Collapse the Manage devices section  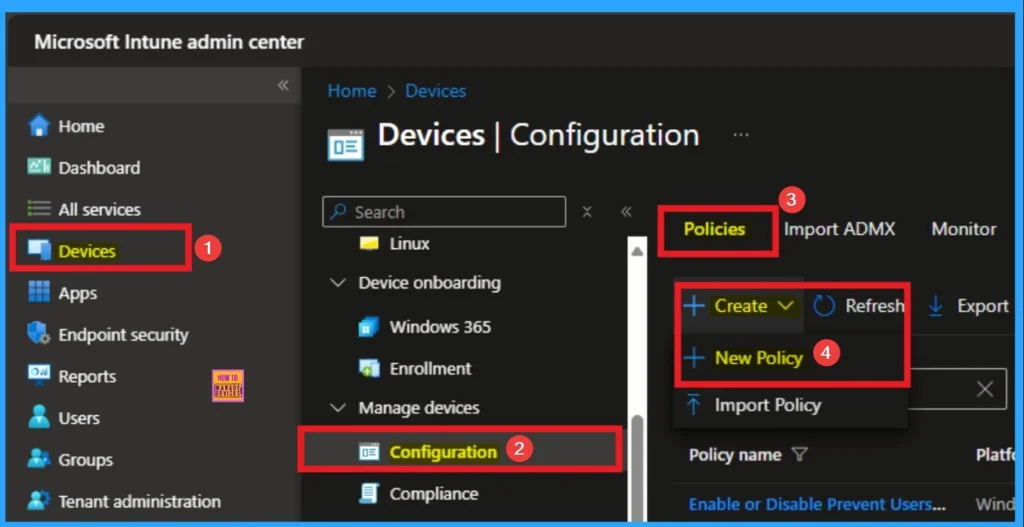click(x=338, y=408)
